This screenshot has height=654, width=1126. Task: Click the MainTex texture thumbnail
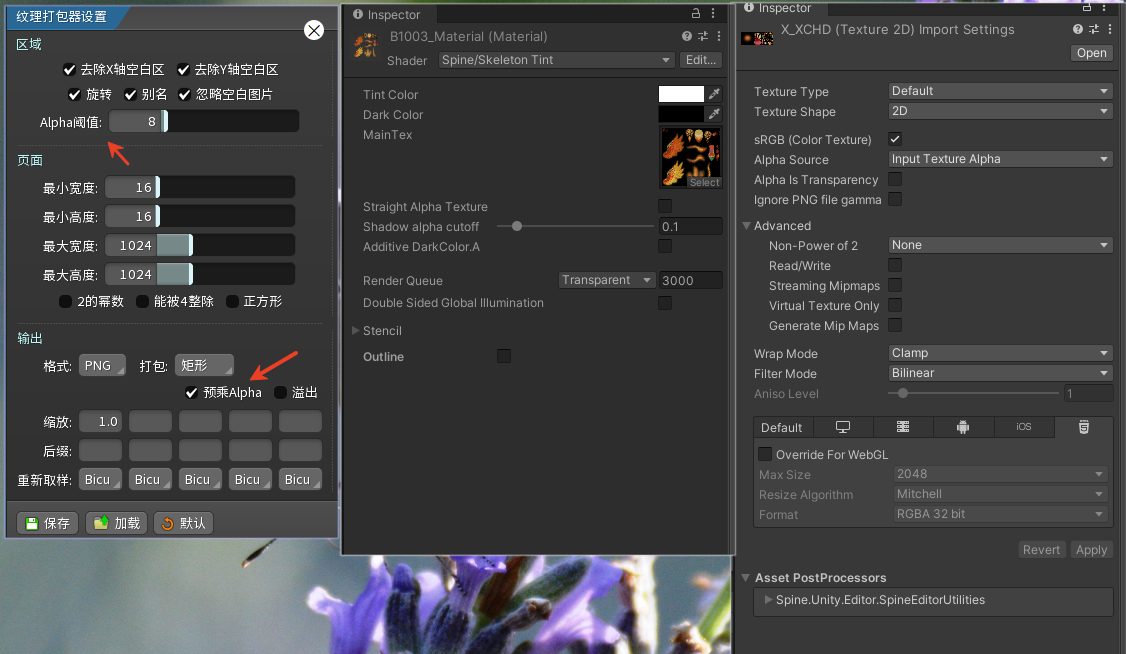(690, 157)
